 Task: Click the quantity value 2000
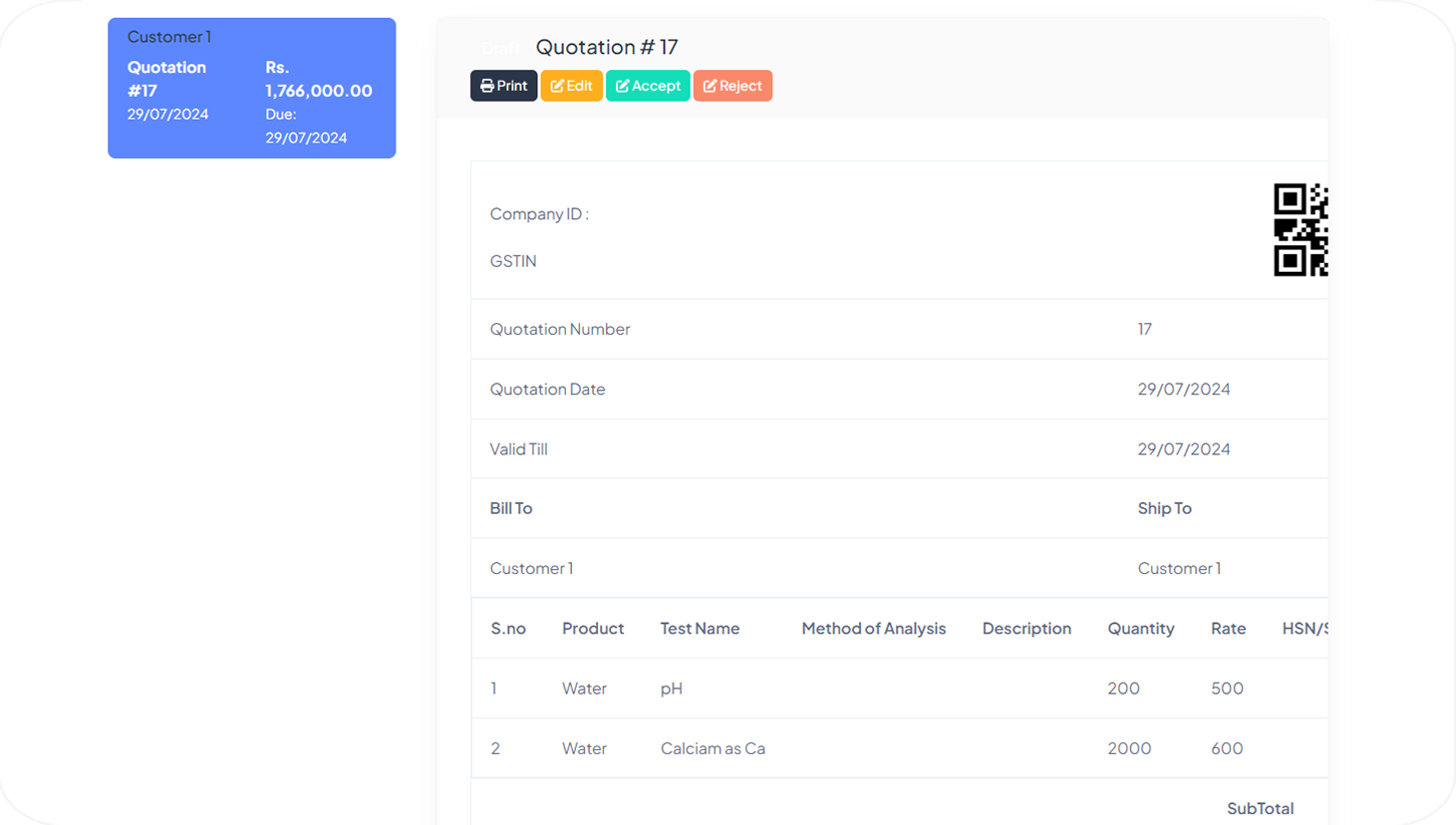(1129, 748)
